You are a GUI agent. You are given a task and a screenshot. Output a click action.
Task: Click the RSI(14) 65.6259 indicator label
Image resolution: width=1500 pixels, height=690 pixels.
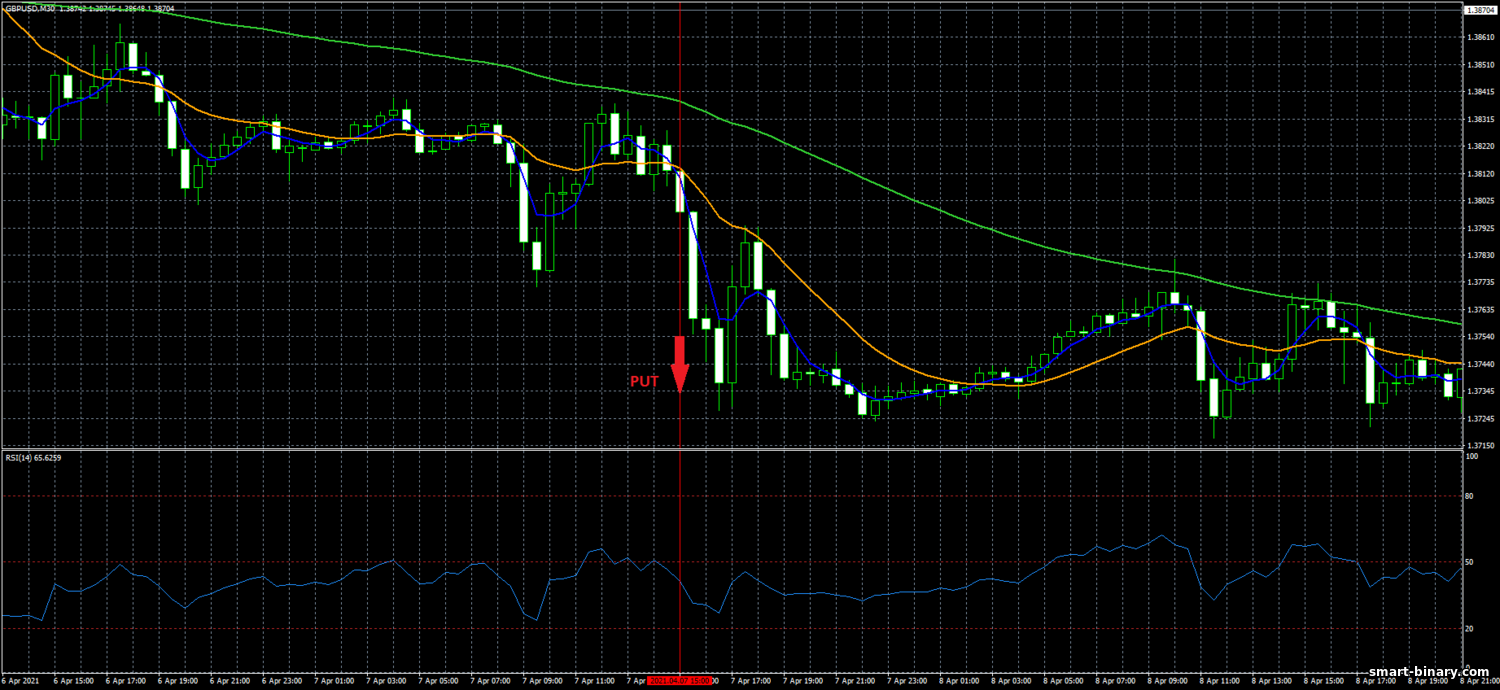pos(34,458)
